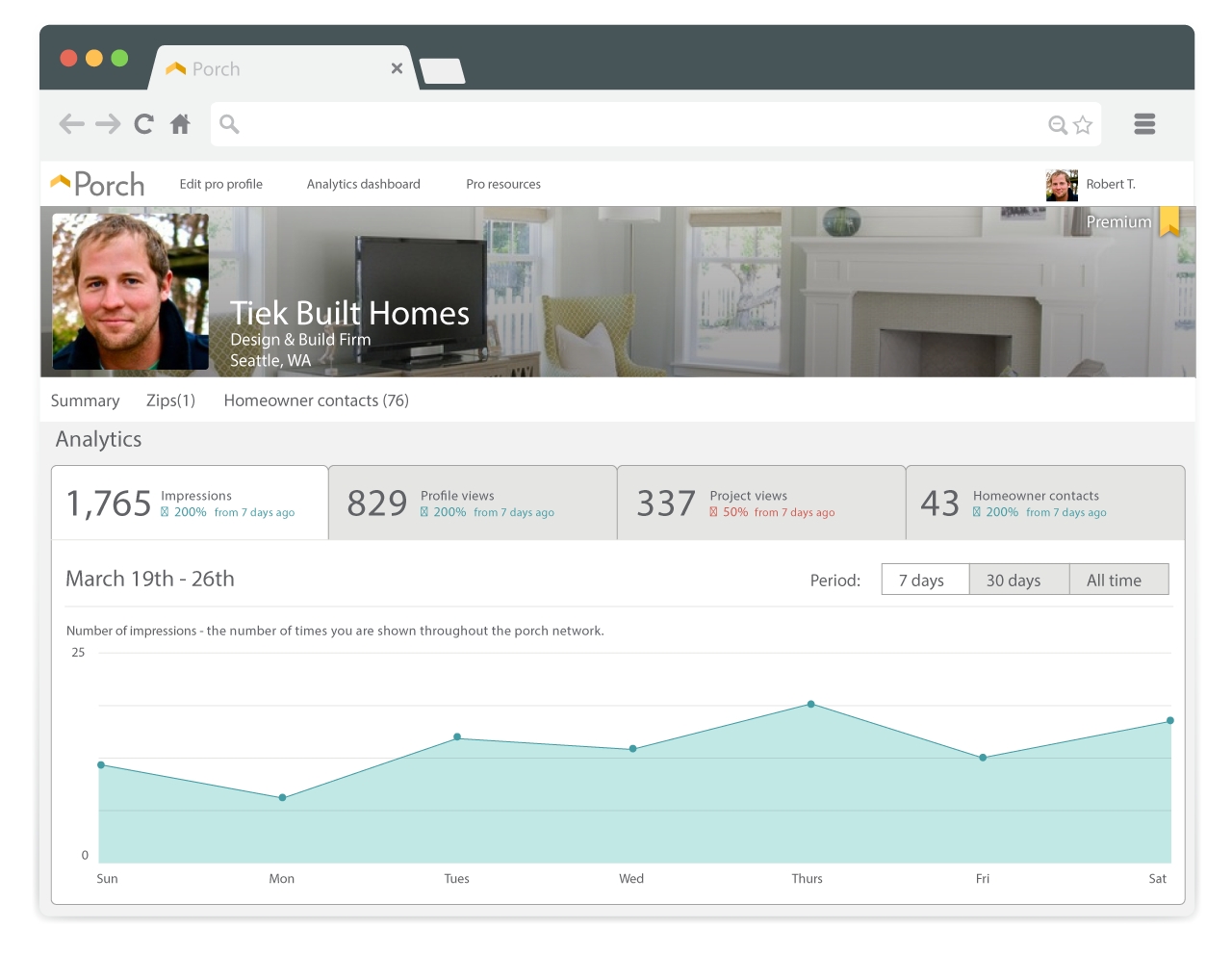Click the red macOS window close dot

[x=68, y=58]
